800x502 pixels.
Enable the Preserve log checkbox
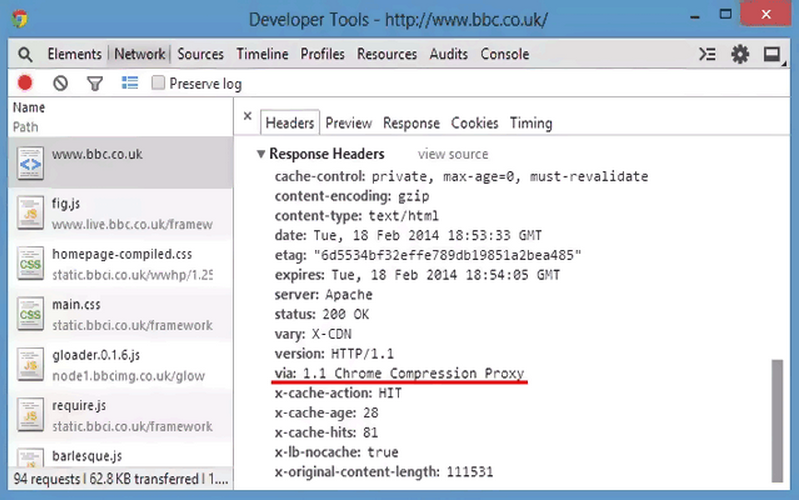(158, 83)
